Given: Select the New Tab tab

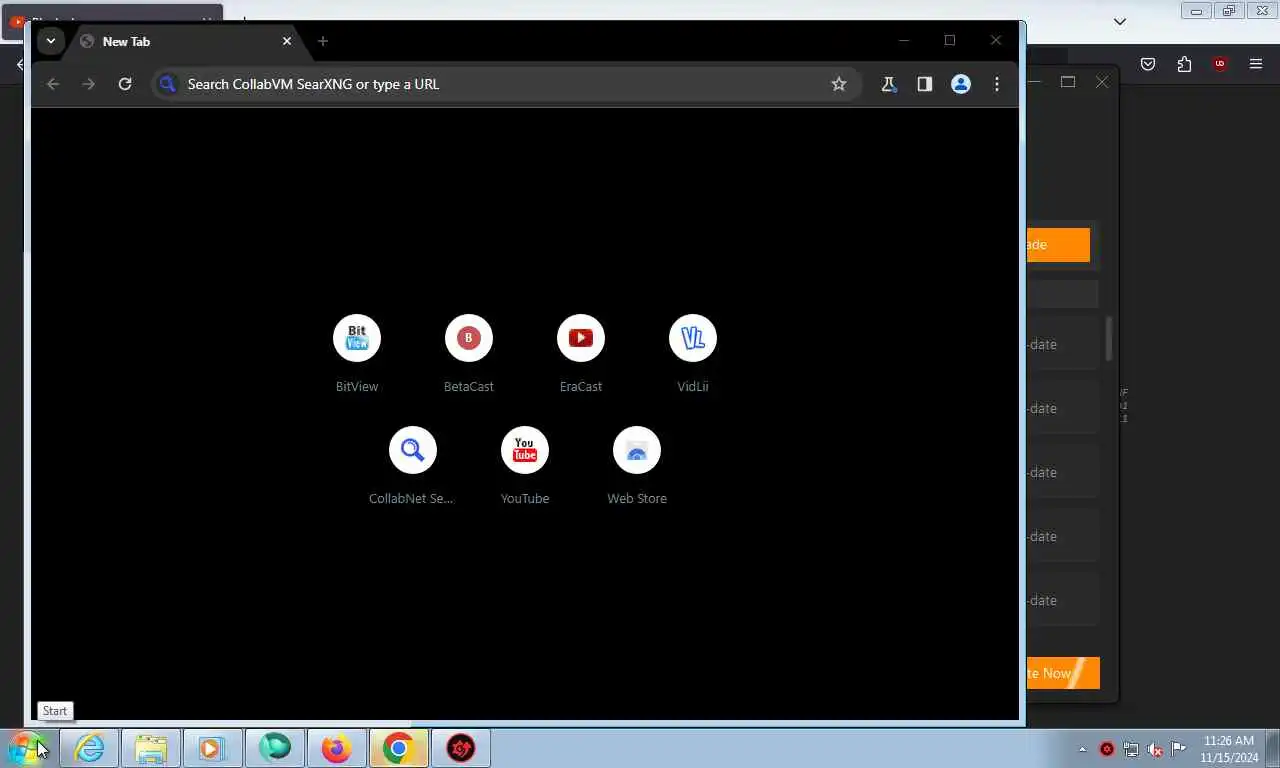Looking at the screenshot, I should coord(185,41).
